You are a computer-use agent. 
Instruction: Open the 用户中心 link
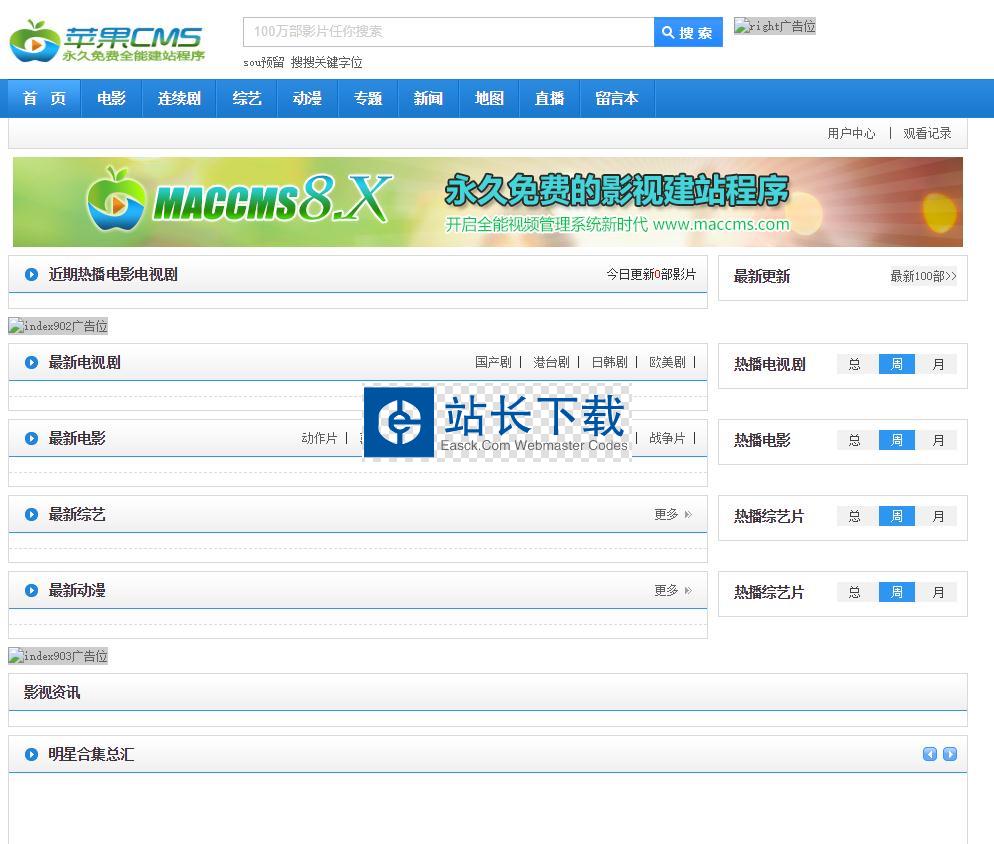click(x=851, y=133)
